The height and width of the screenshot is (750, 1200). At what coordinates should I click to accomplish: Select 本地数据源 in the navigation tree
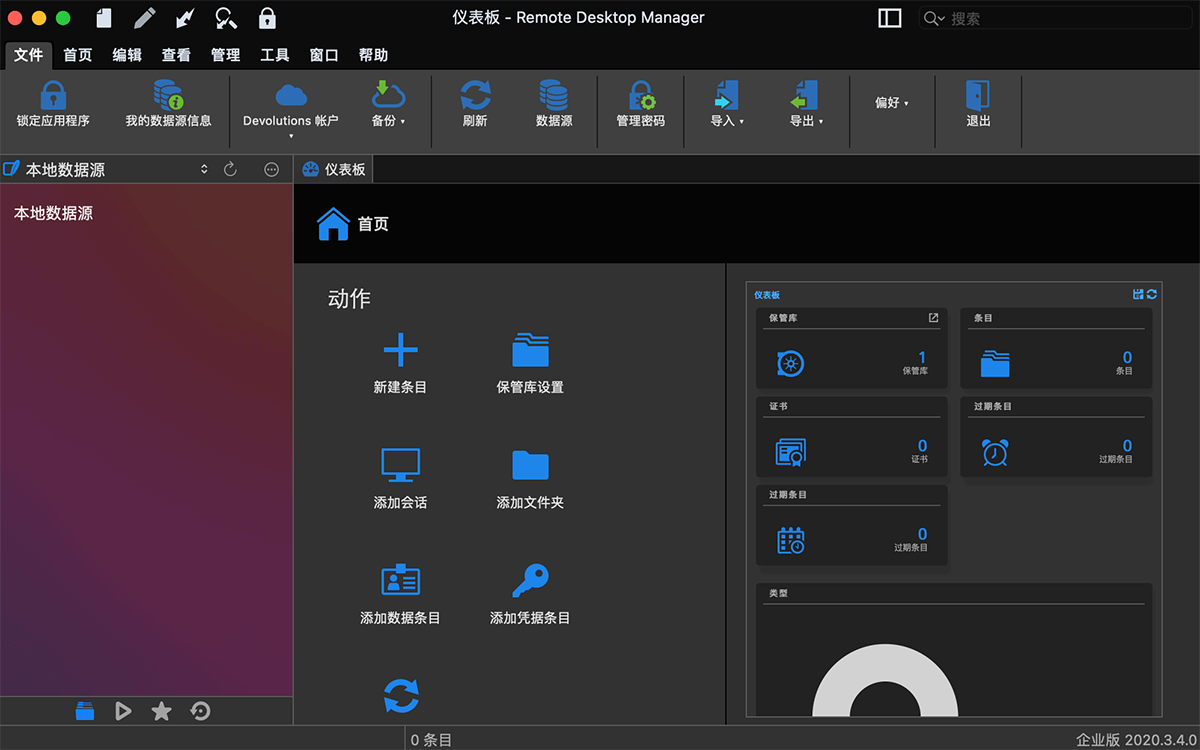tap(53, 213)
